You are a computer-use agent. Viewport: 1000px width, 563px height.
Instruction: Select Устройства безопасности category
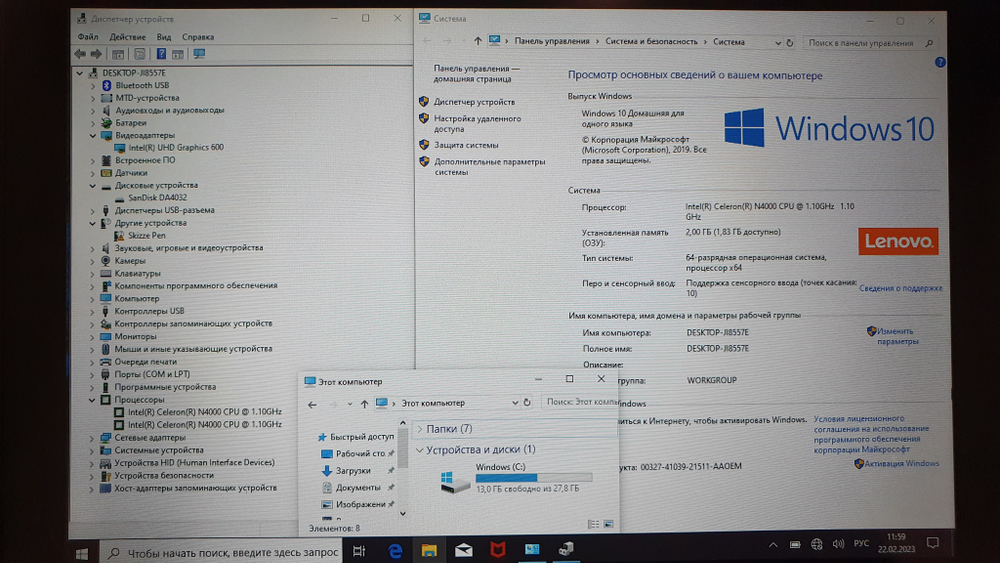click(x=164, y=476)
